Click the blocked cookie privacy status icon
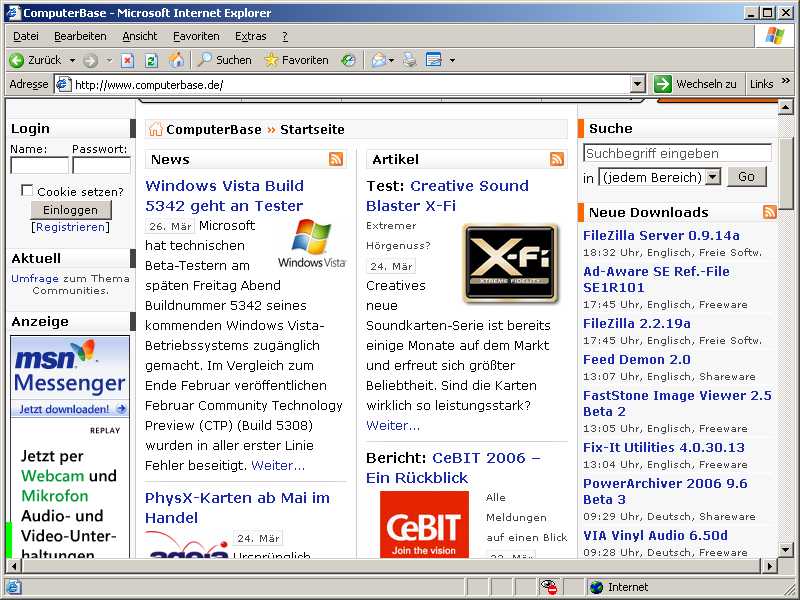800x600 pixels. [549, 587]
